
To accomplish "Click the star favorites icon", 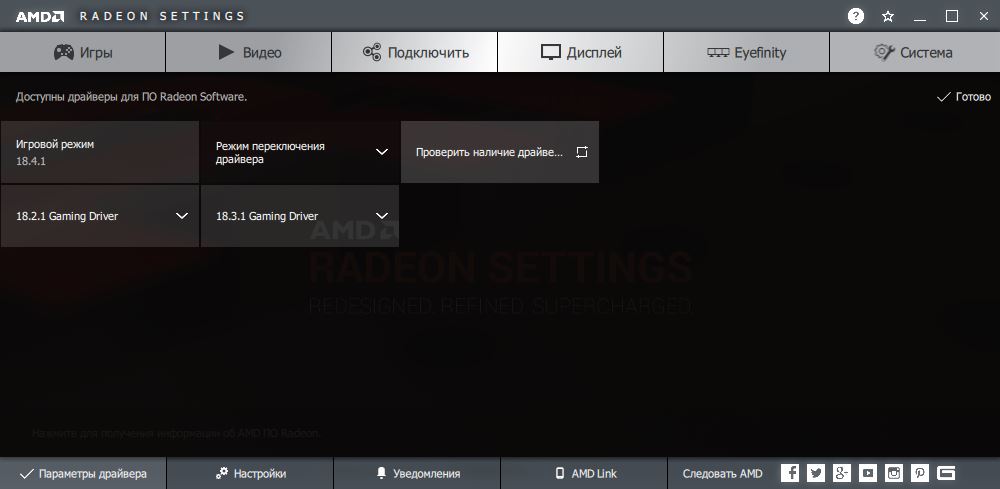I will (888, 17).
